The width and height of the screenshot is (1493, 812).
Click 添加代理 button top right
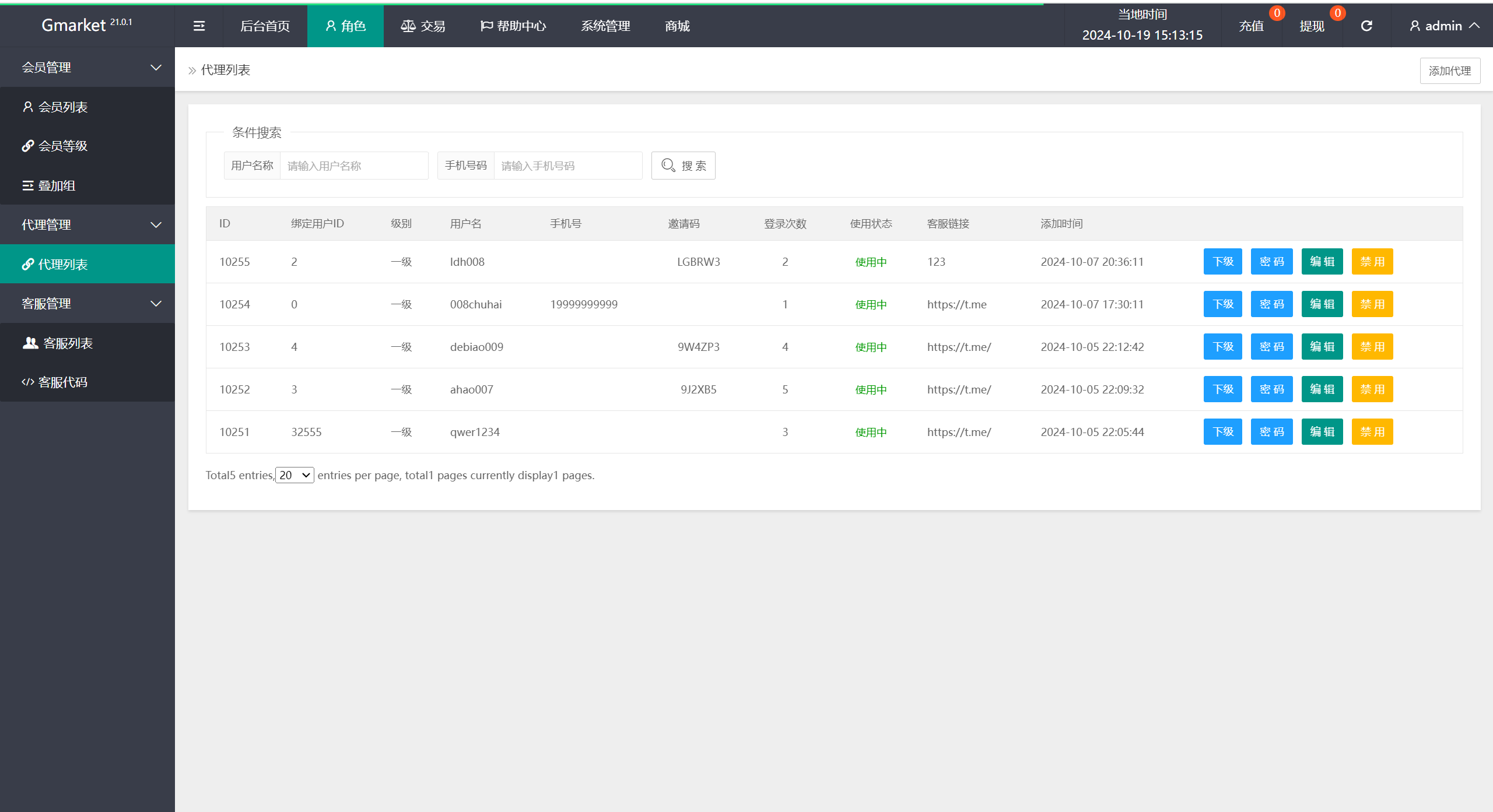pyautogui.click(x=1450, y=70)
